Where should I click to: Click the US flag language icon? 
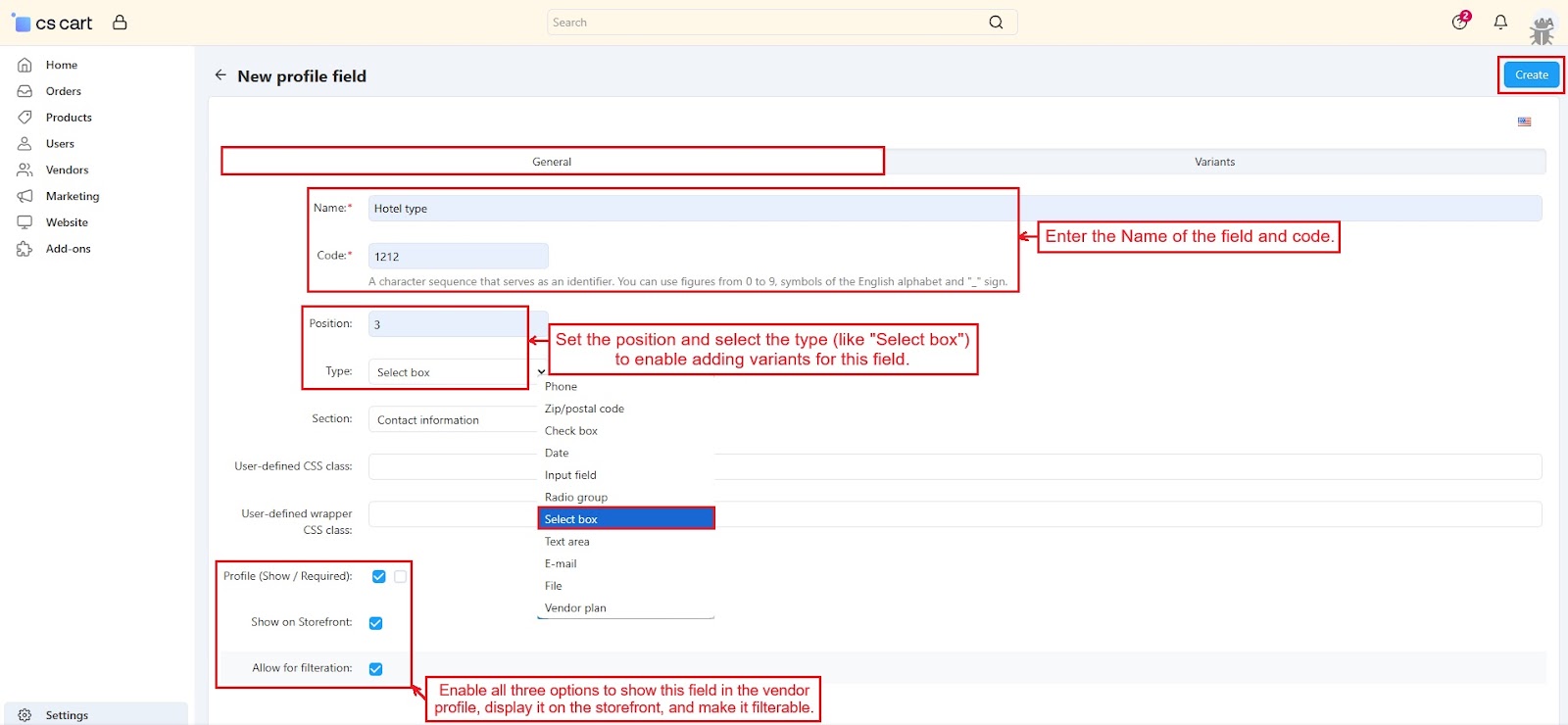point(1524,122)
